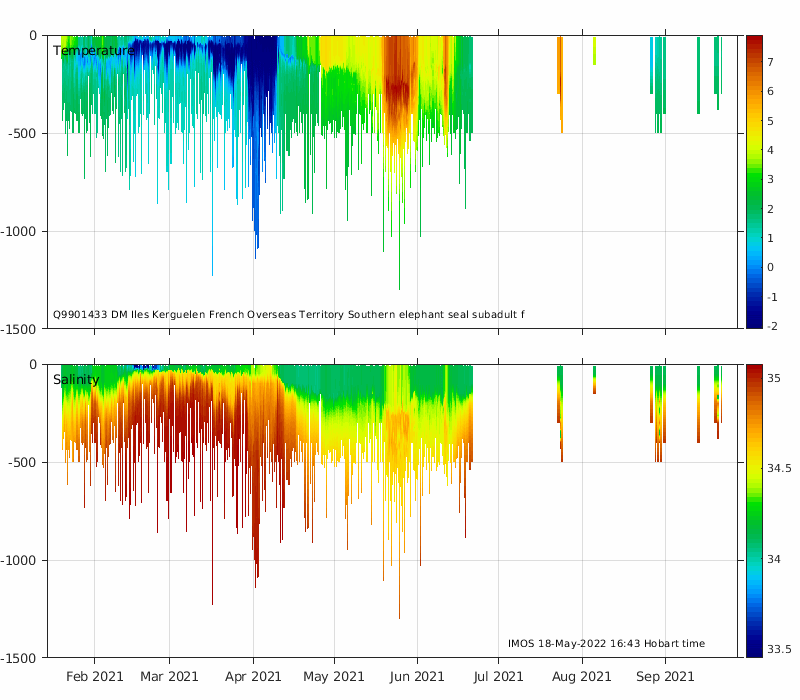Click the Sep 2021 x-axis label

pos(665,677)
